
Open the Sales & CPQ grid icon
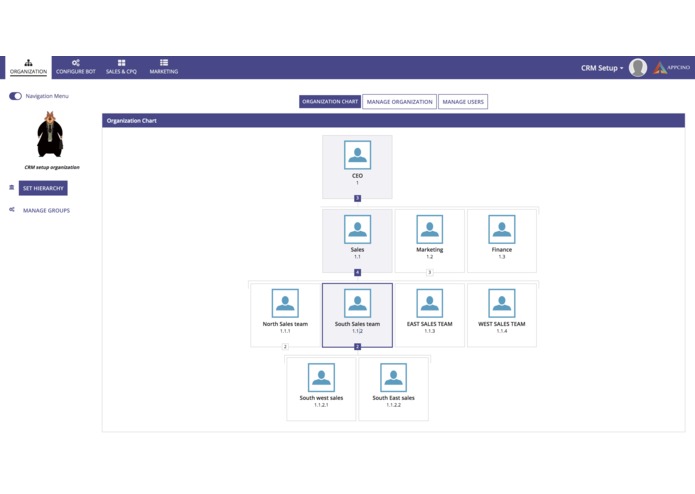click(x=121, y=62)
